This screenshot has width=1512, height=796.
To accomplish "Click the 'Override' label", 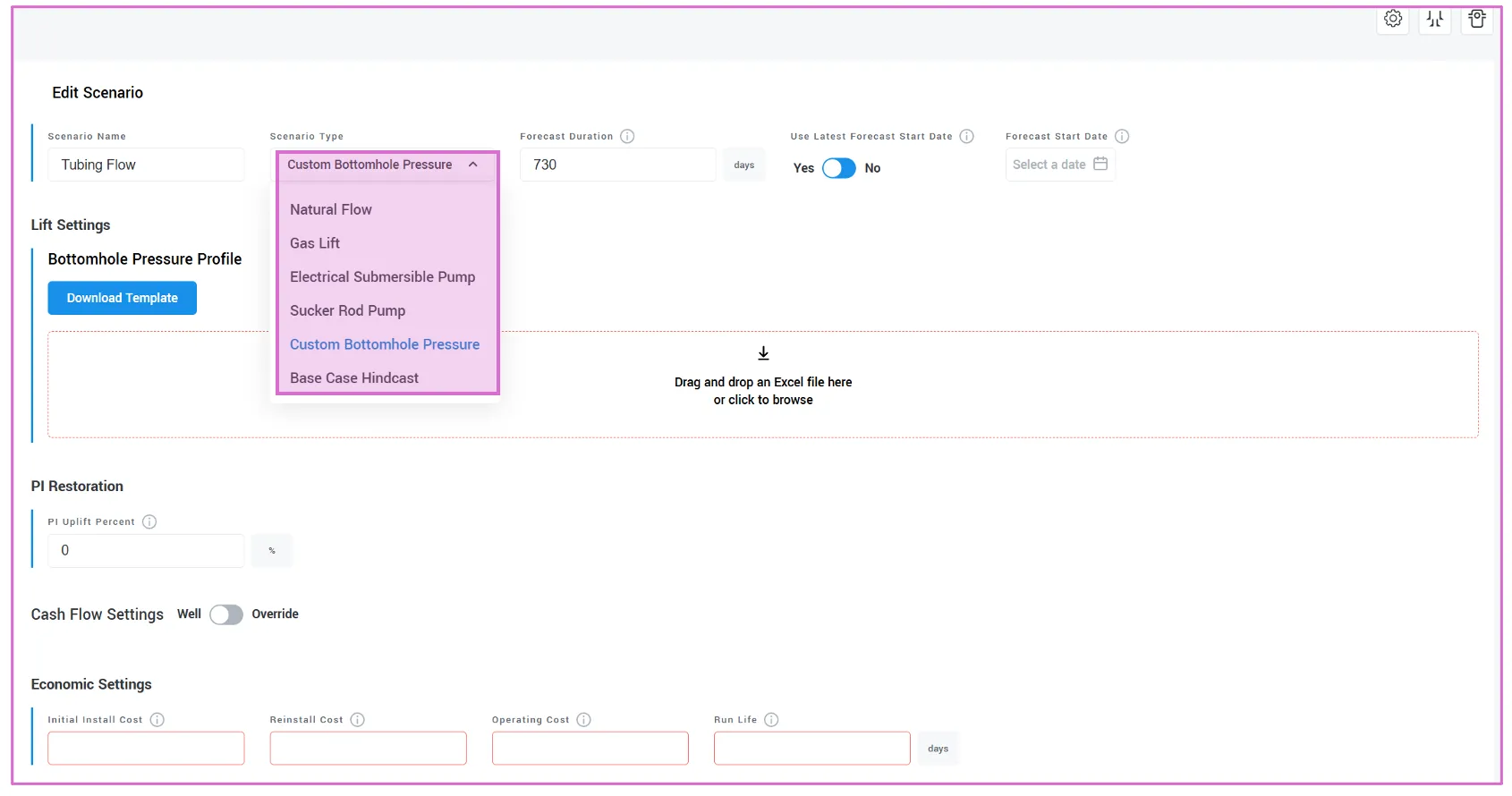I will pos(276,614).
